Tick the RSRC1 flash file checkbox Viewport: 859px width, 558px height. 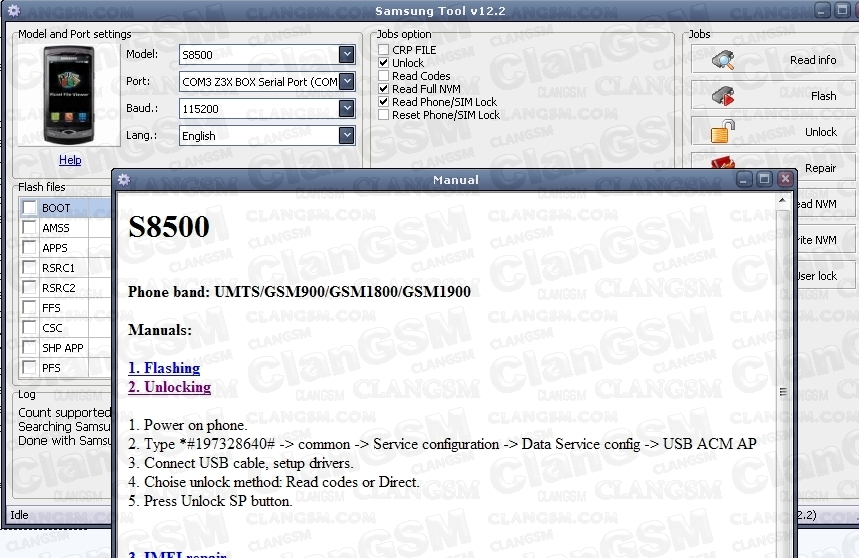[x=29, y=268]
